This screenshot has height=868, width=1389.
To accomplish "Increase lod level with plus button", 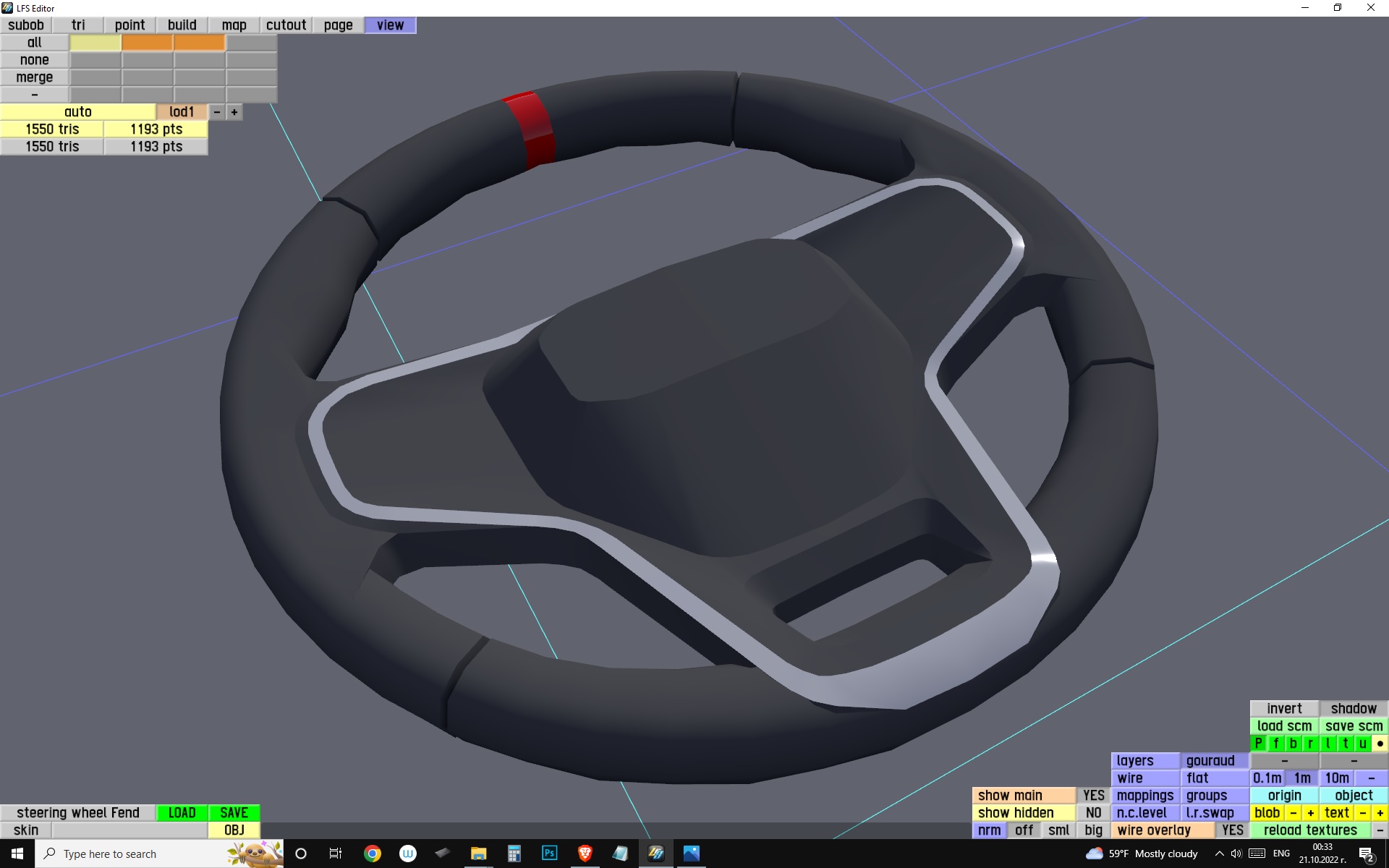I will coord(234,112).
